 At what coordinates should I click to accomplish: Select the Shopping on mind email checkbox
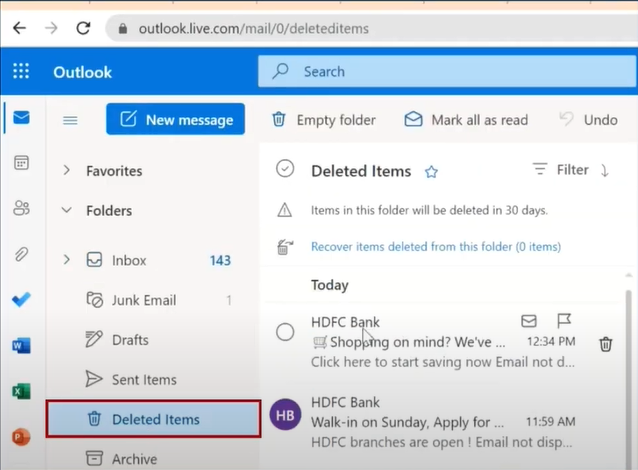[x=285, y=332]
